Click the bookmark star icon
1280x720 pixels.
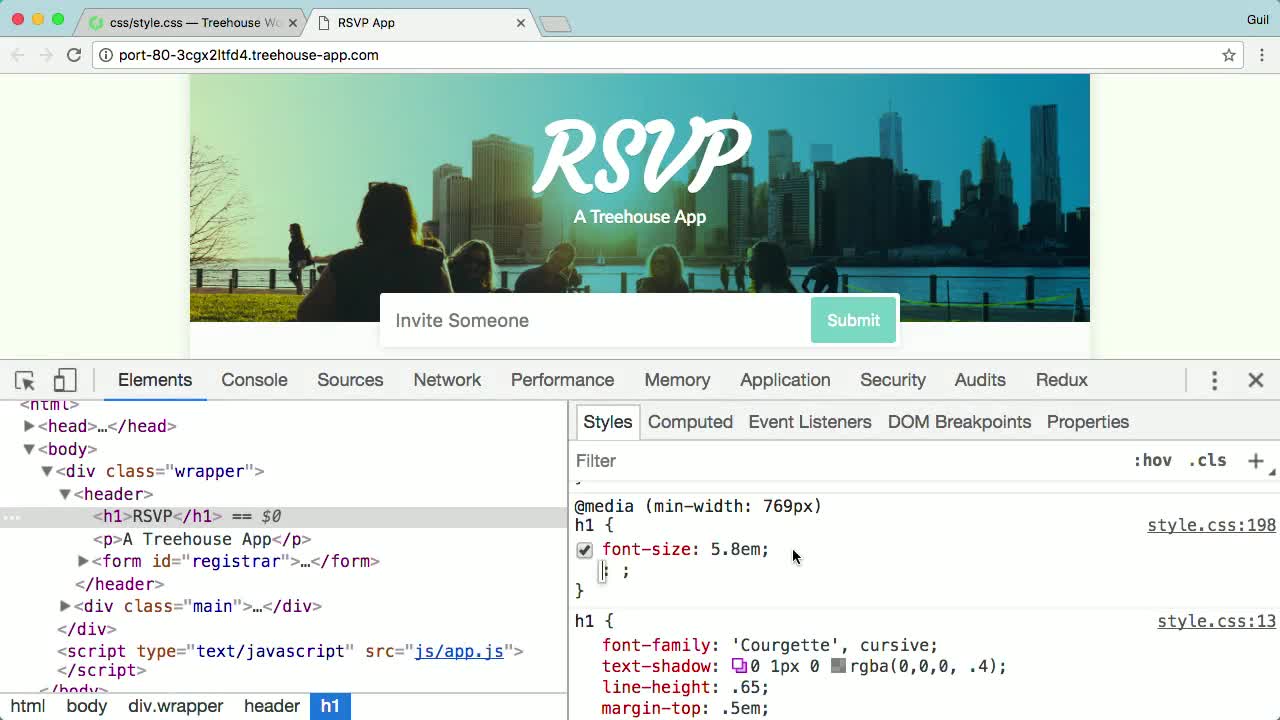coord(1228,56)
